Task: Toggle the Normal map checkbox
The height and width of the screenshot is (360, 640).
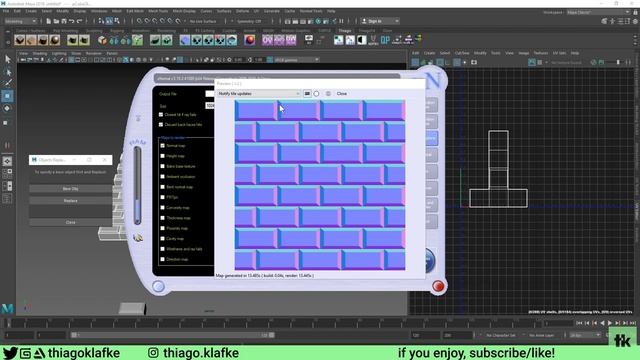Action: coord(162,145)
